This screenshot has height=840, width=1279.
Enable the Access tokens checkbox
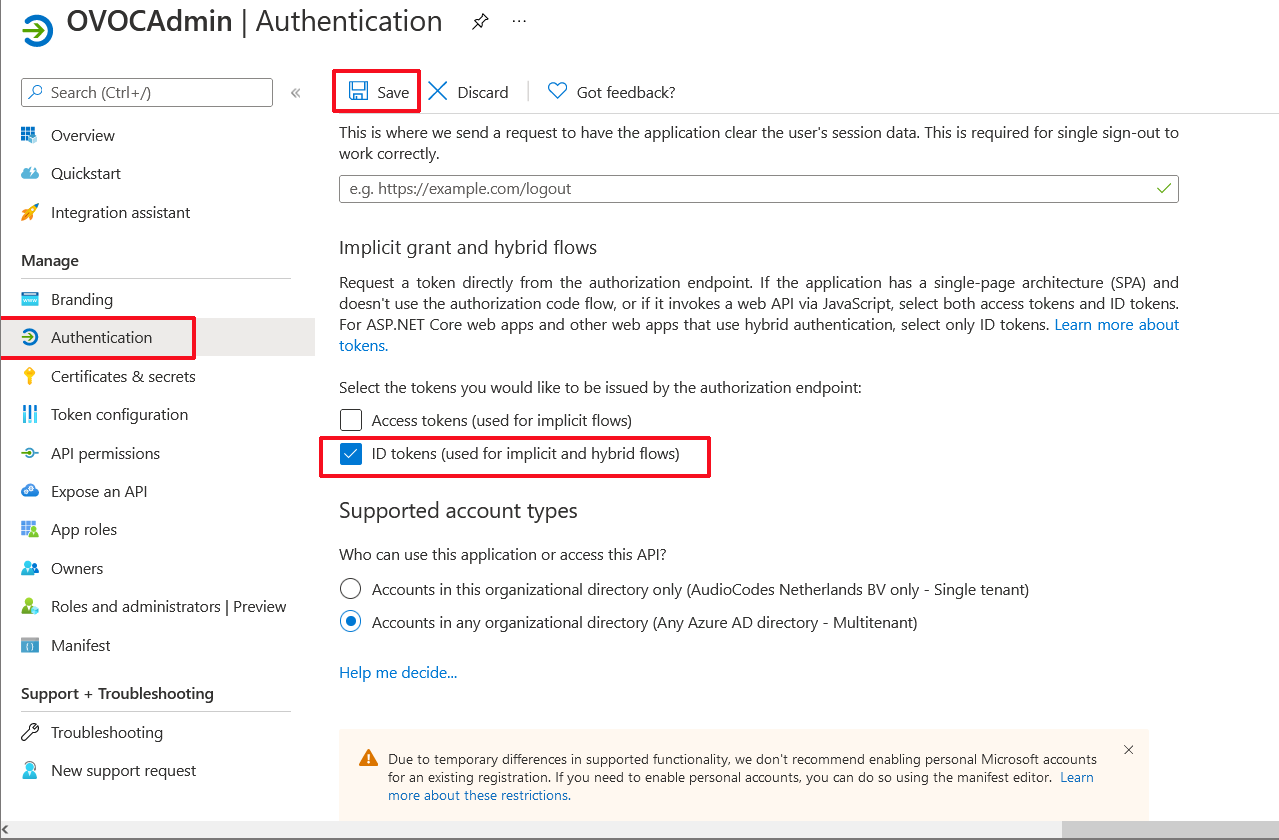pos(351,420)
